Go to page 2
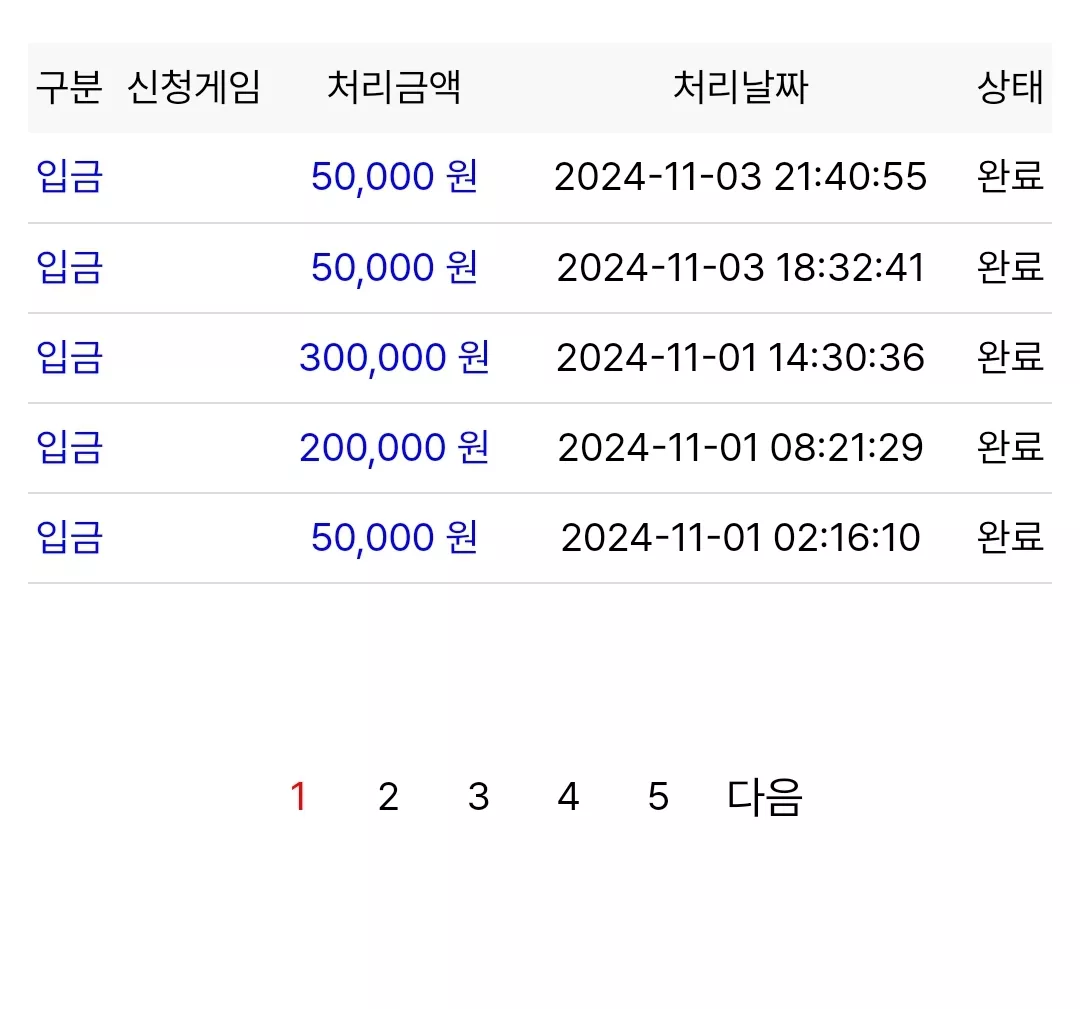The width and height of the screenshot is (1080, 1009). point(388,797)
